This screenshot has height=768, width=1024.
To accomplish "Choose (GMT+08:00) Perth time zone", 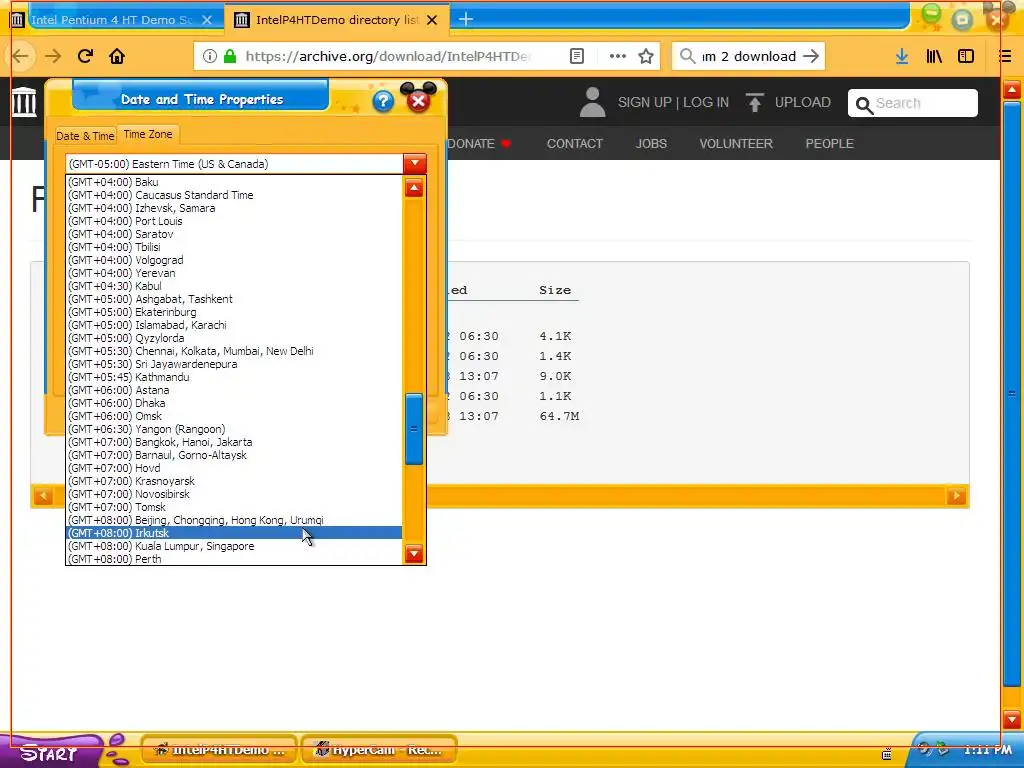I will pyautogui.click(x=234, y=559).
